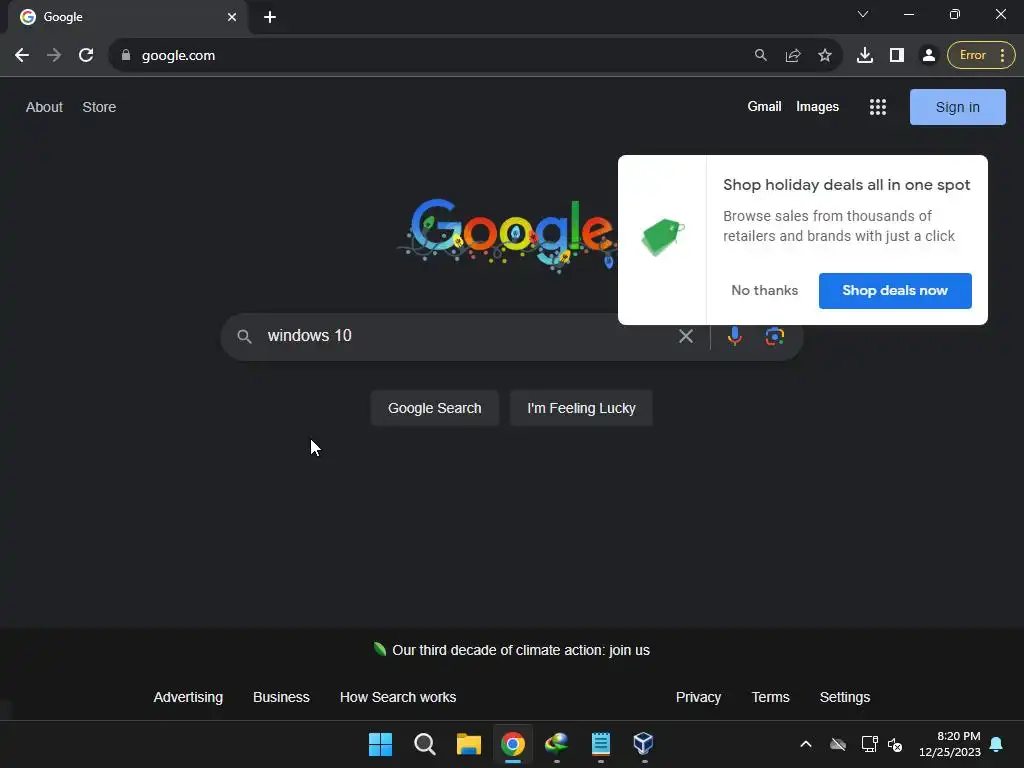The width and height of the screenshot is (1024, 768).
Task: Click I'm Feeling Lucky
Action: coord(581,408)
